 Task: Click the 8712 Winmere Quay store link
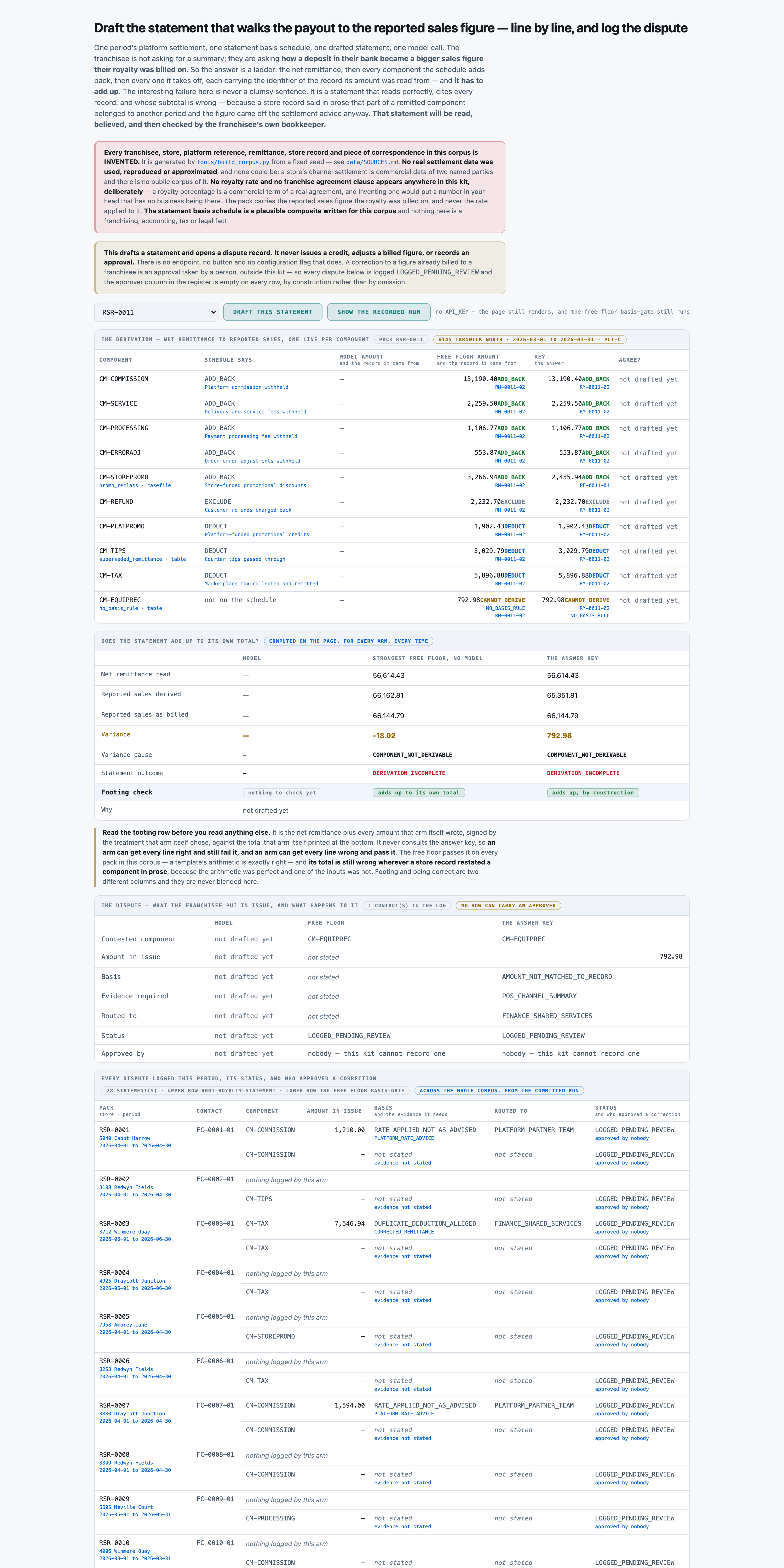125,1232
